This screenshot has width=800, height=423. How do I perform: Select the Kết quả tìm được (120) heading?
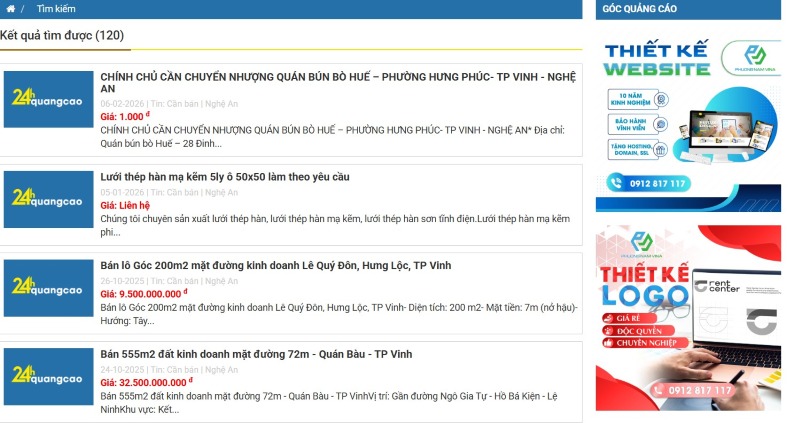point(62,35)
